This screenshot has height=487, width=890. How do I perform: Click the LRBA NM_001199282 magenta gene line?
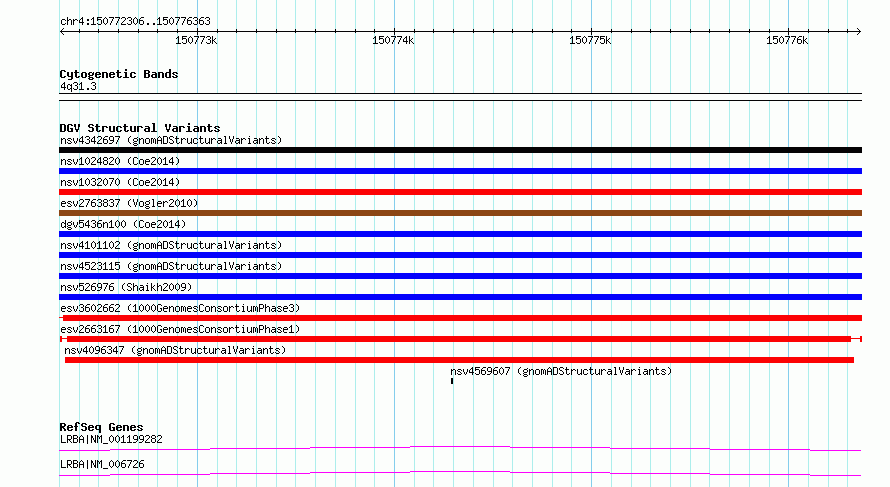click(x=460, y=448)
